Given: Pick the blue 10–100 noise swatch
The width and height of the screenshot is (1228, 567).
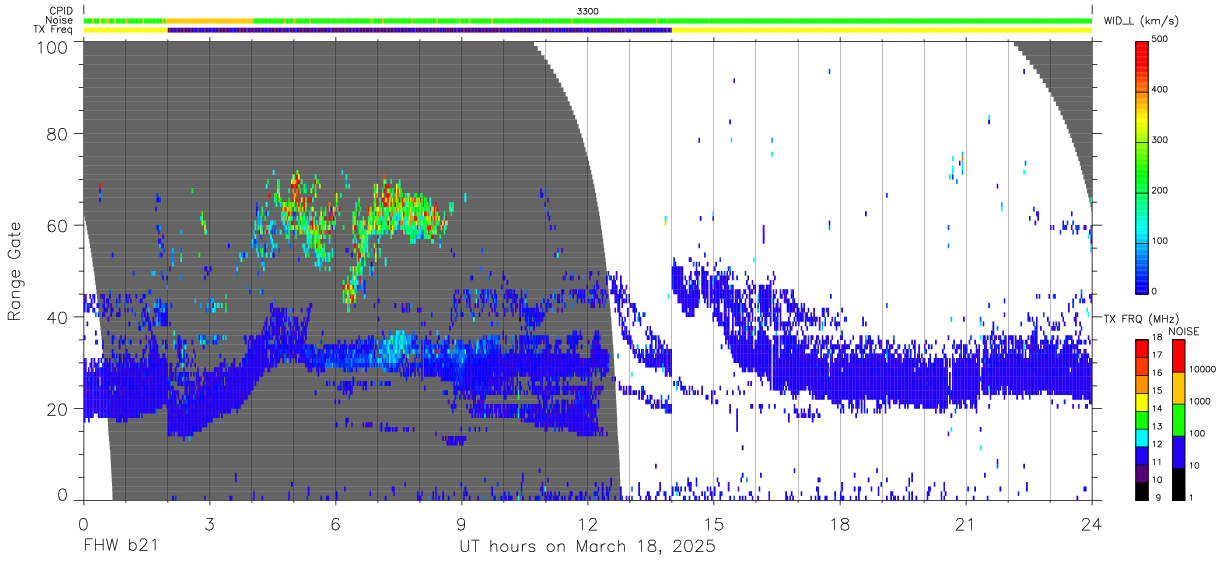Looking at the screenshot, I should (1178, 451).
